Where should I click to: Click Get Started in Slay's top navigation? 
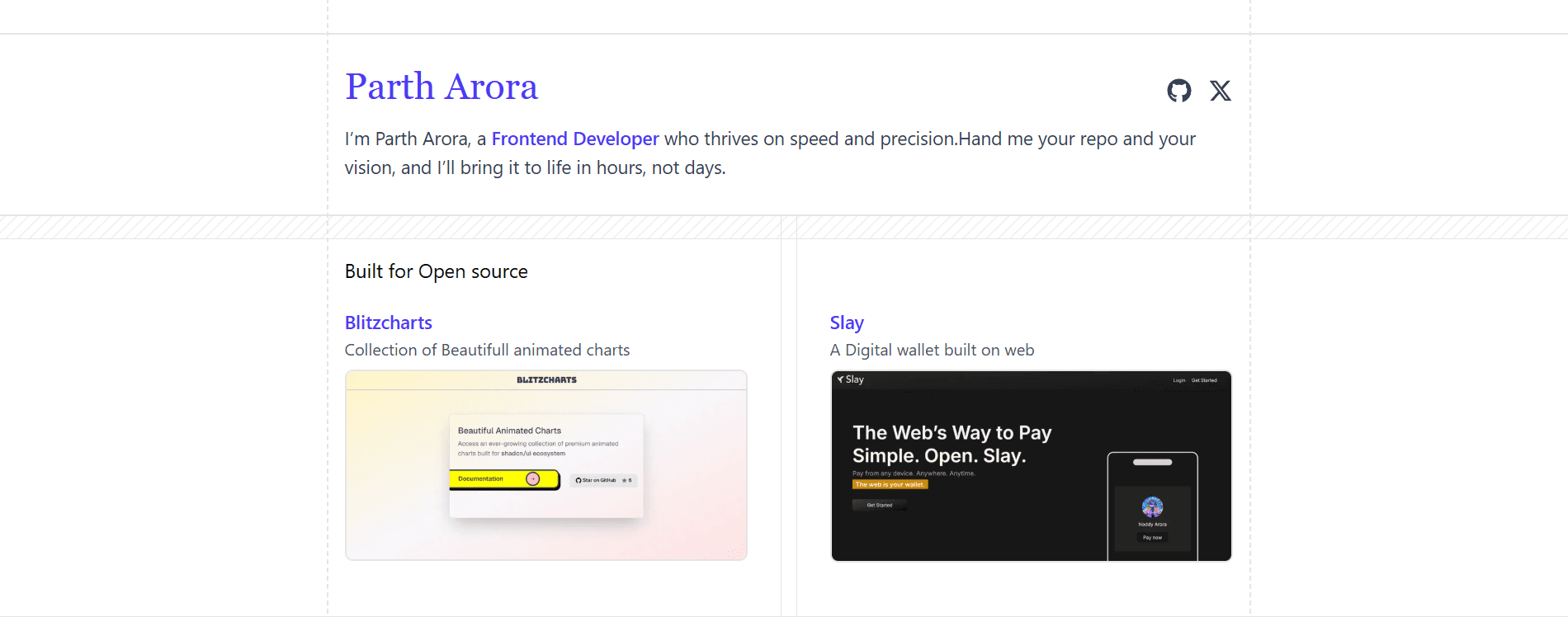(1204, 380)
